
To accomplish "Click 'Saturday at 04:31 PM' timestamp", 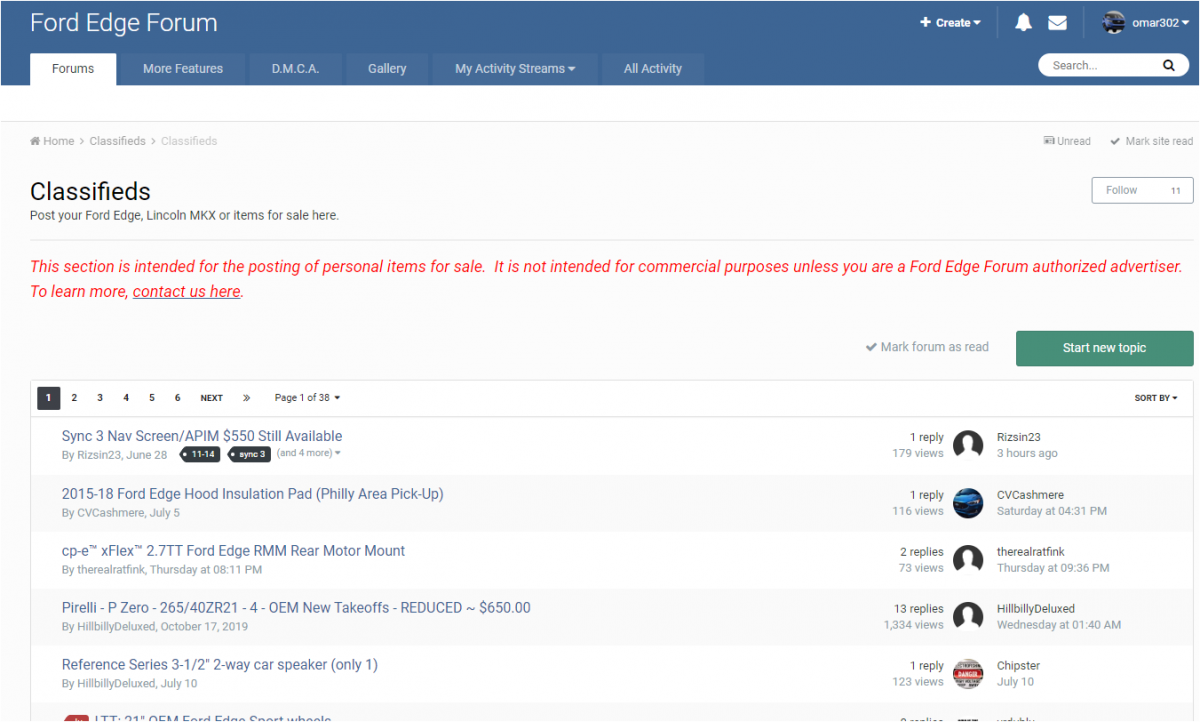I will (x=1052, y=511).
